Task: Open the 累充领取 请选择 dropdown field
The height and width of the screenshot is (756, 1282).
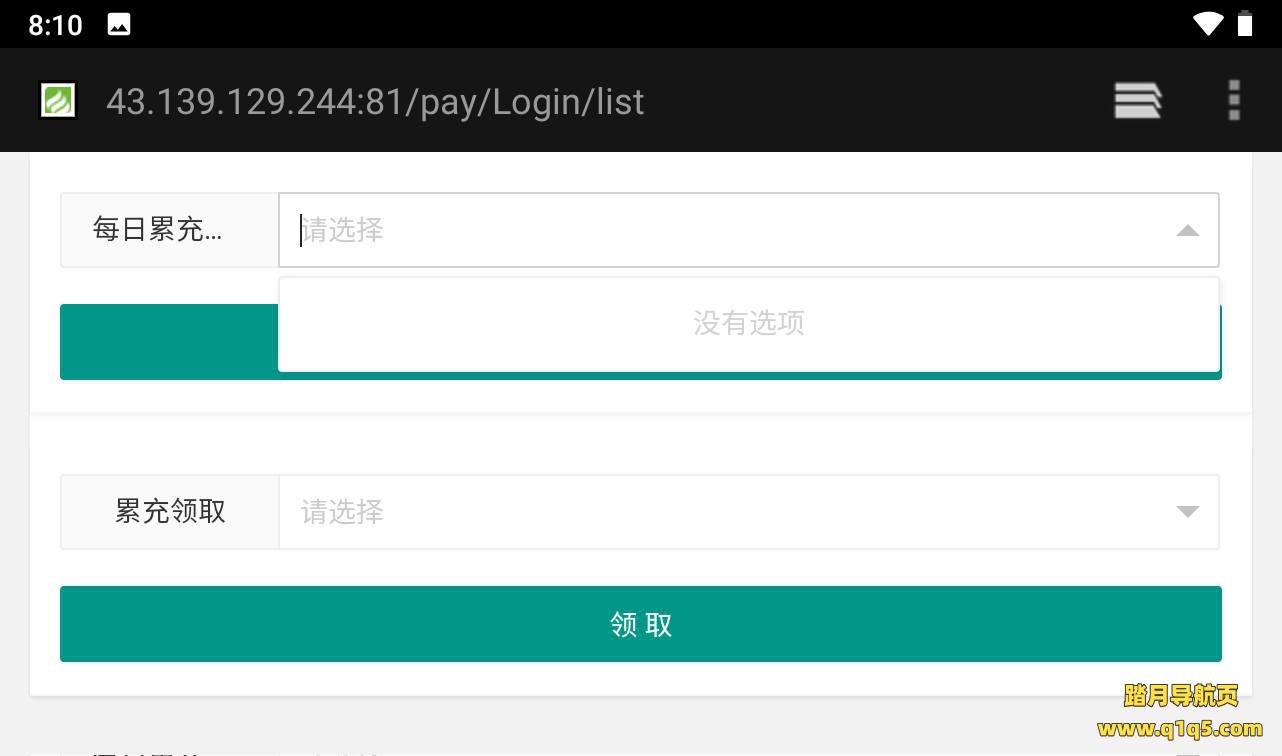Action: pos(749,512)
